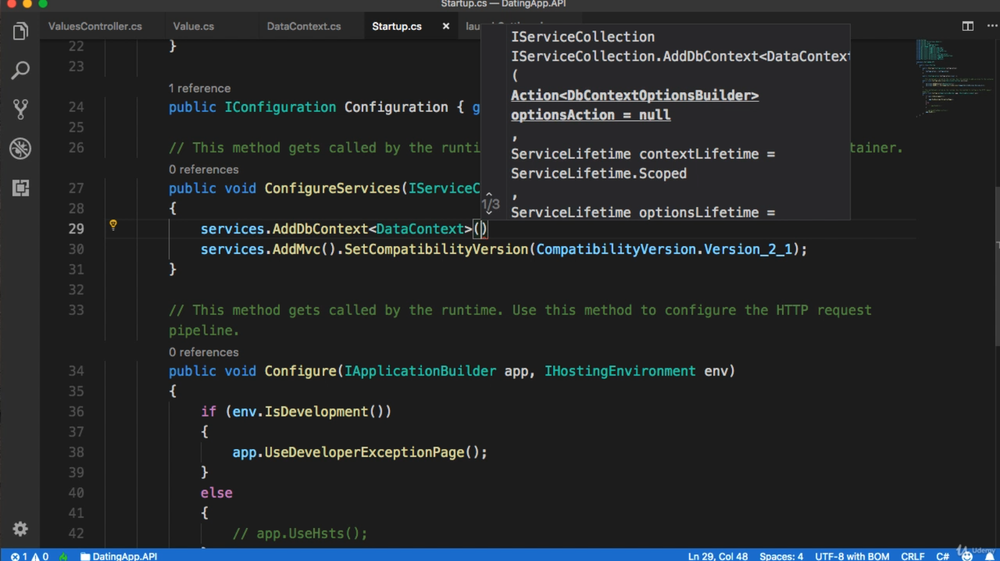Open the editor More Actions ellipsis

pos(992,26)
